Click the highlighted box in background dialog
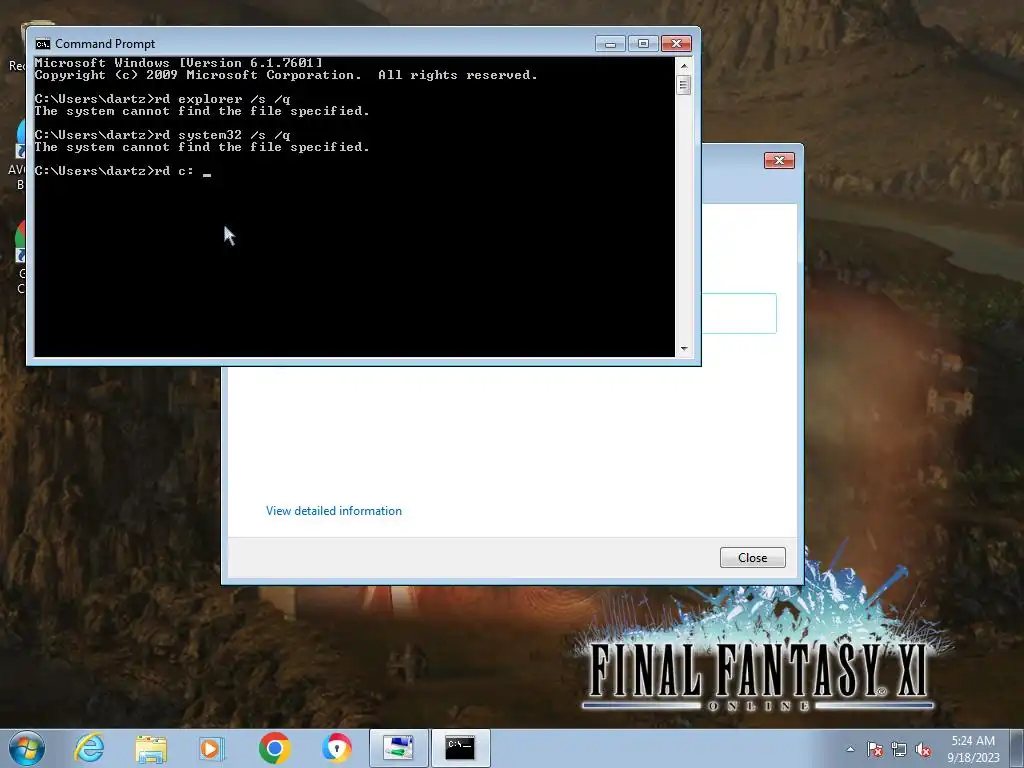1024x768 pixels. [739, 313]
